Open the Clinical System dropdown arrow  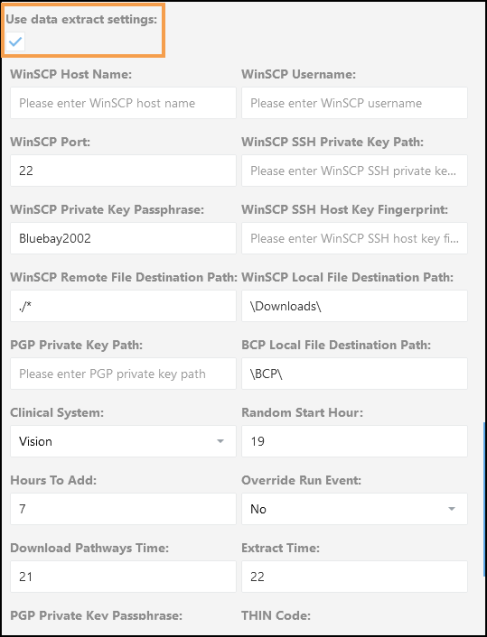click(220, 441)
